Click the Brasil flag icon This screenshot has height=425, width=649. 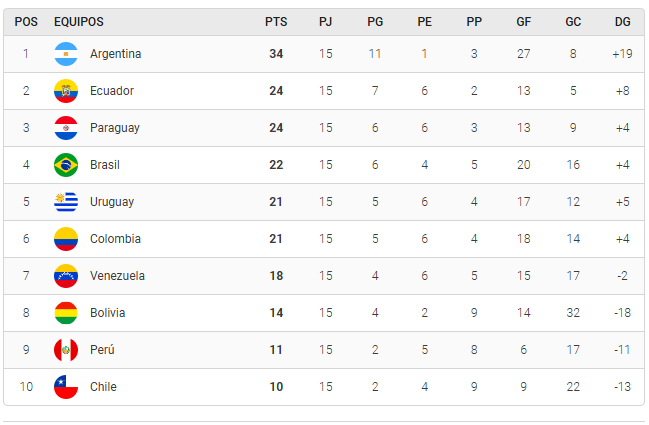coord(66,165)
